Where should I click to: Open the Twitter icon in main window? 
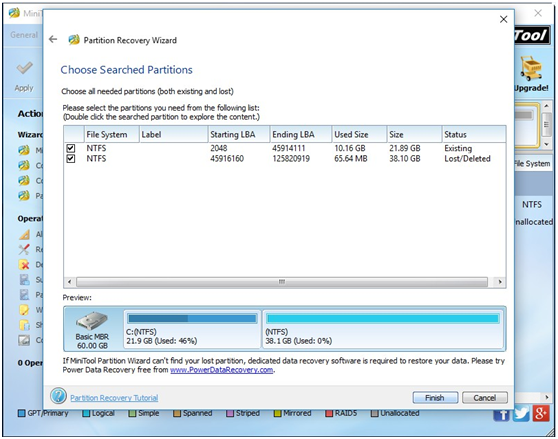pos(521,413)
